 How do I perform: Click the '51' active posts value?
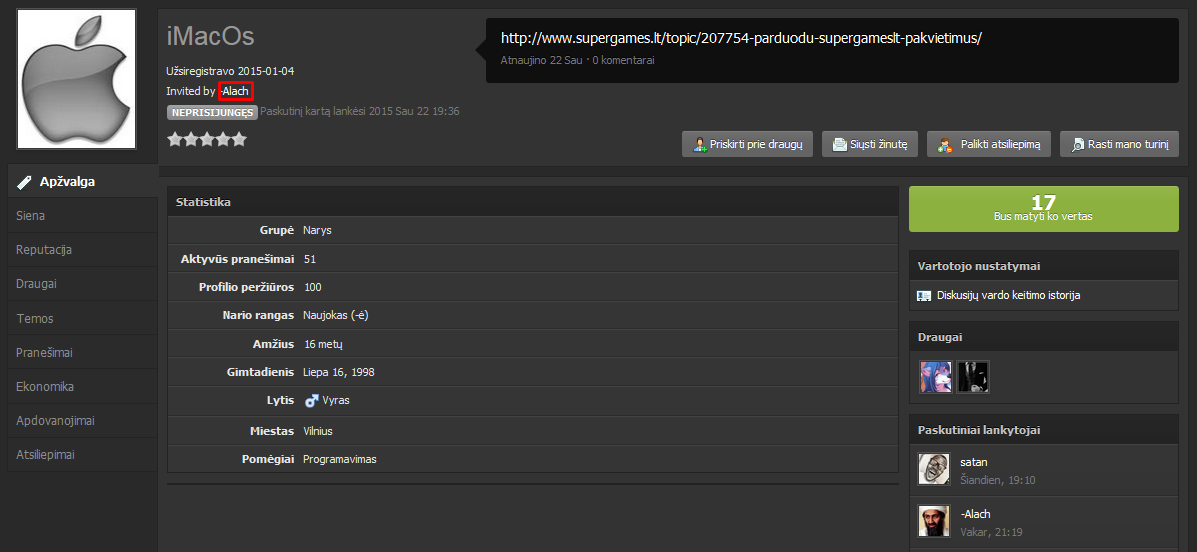tap(309, 259)
